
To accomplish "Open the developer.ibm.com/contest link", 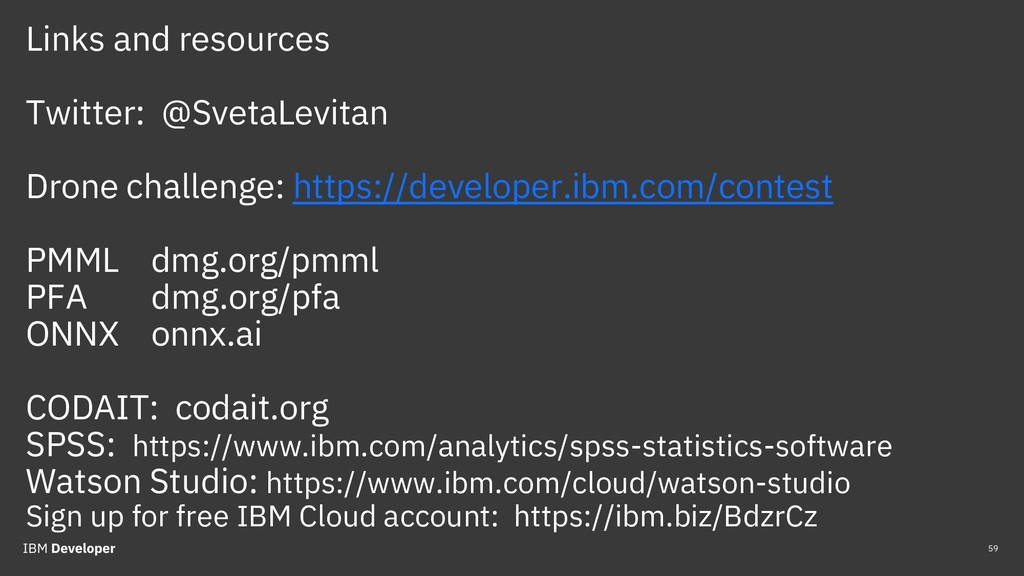I will click(x=562, y=187).
